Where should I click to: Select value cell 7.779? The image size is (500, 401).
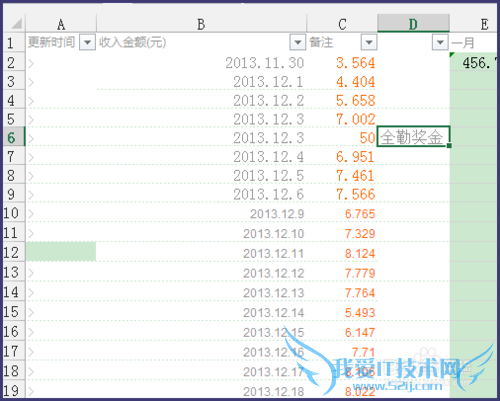coord(342,272)
